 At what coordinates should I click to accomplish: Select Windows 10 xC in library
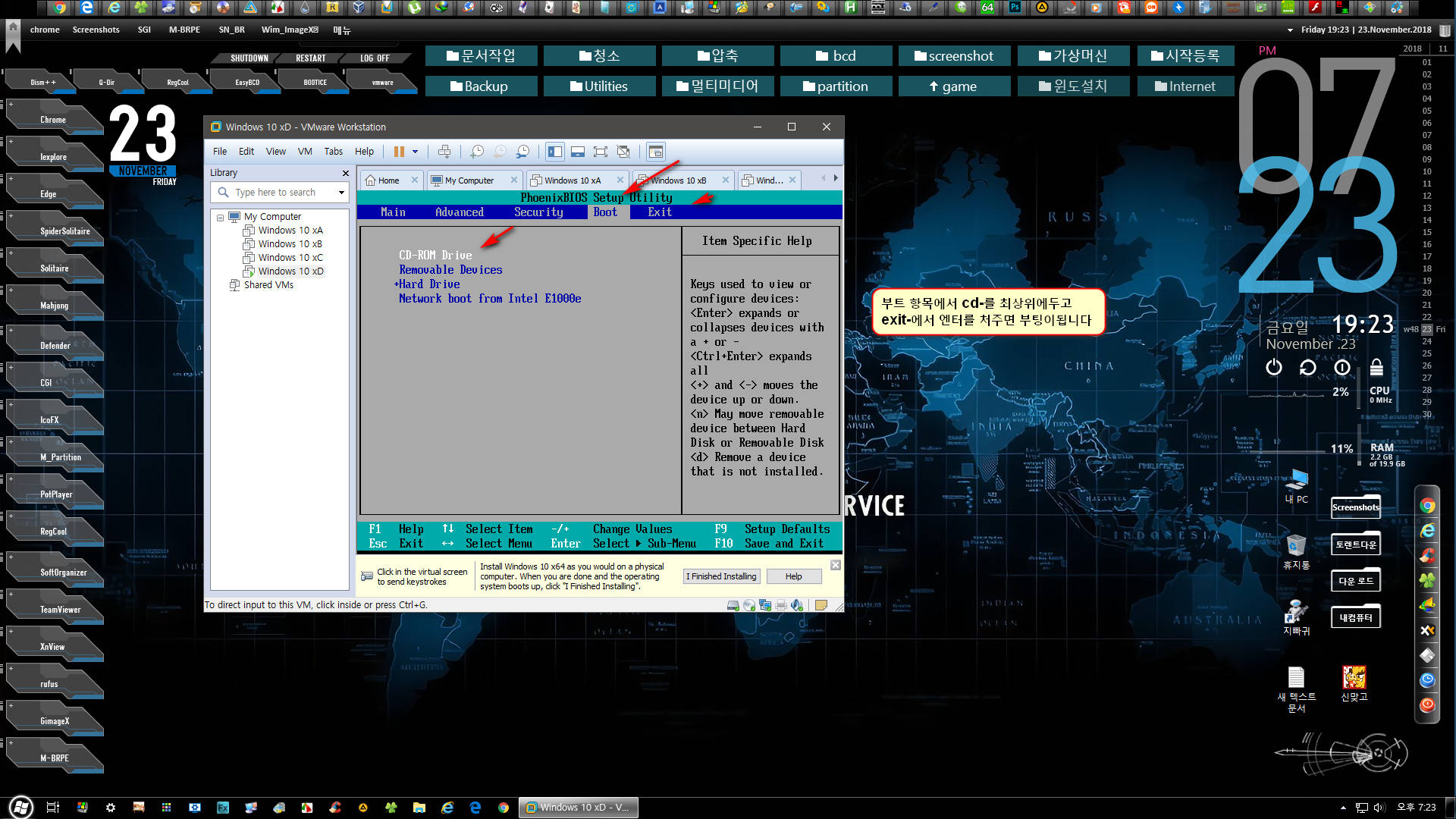pyautogui.click(x=290, y=258)
